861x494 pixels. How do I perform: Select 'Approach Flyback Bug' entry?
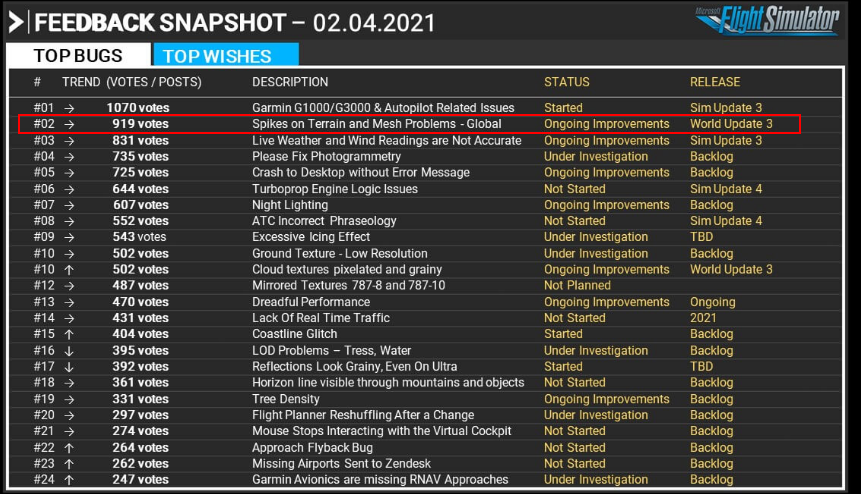pyautogui.click(x=312, y=447)
